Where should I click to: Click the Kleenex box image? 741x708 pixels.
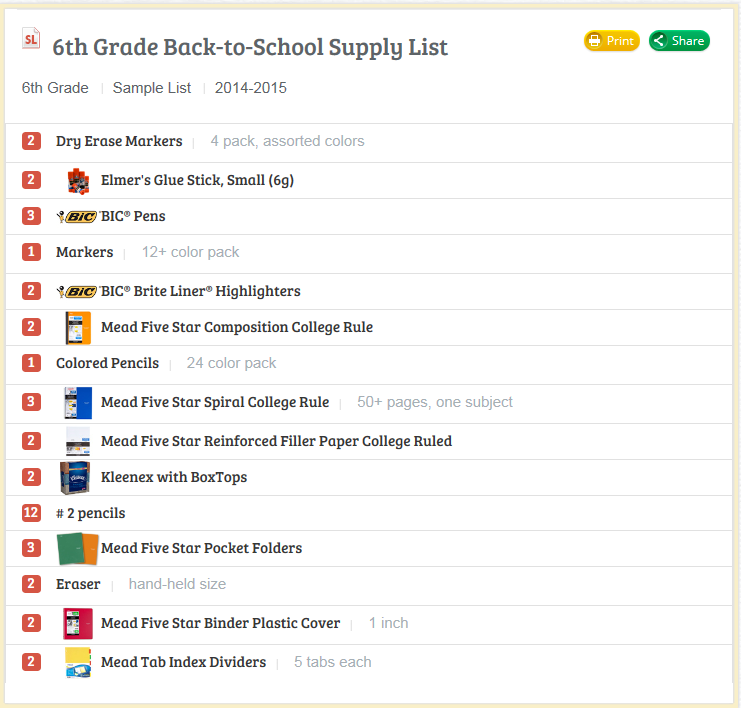click(x=75, y=477)
